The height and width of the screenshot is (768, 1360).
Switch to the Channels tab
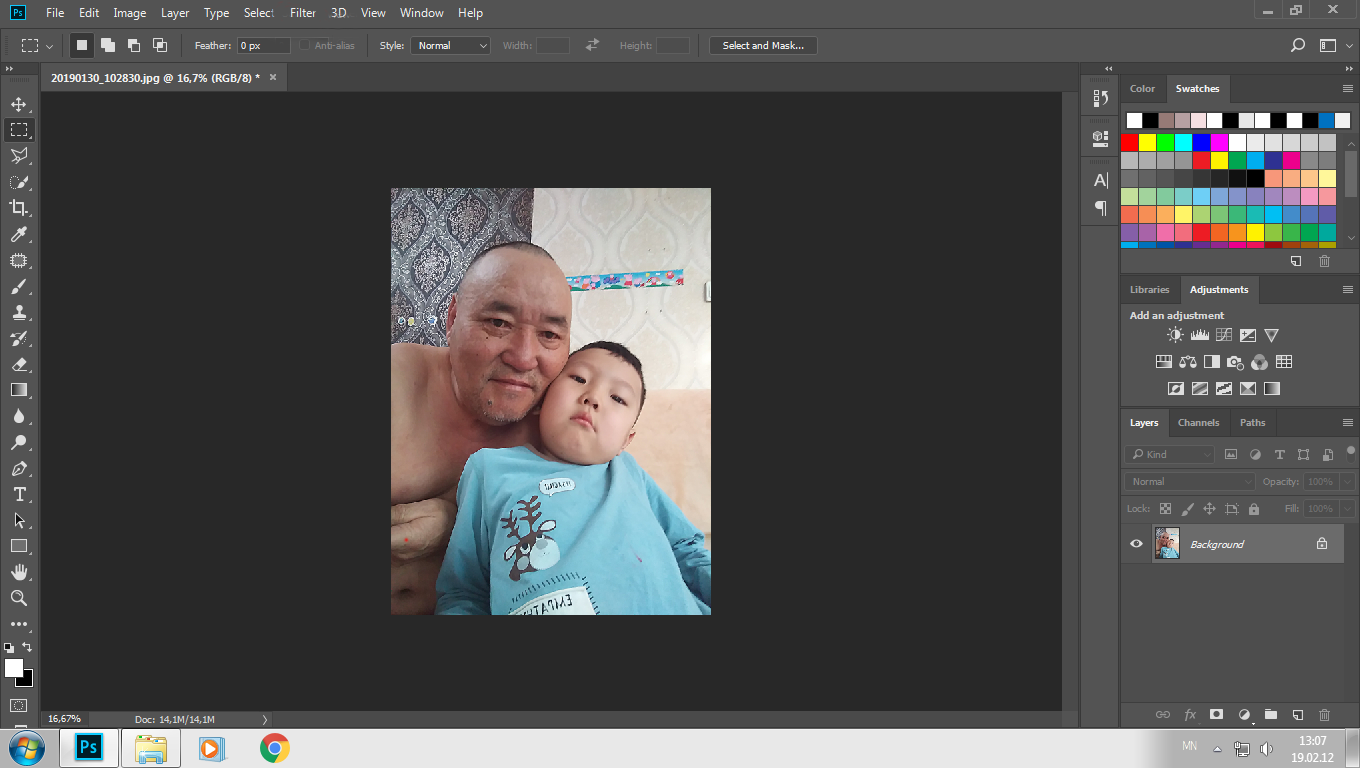1198,422
